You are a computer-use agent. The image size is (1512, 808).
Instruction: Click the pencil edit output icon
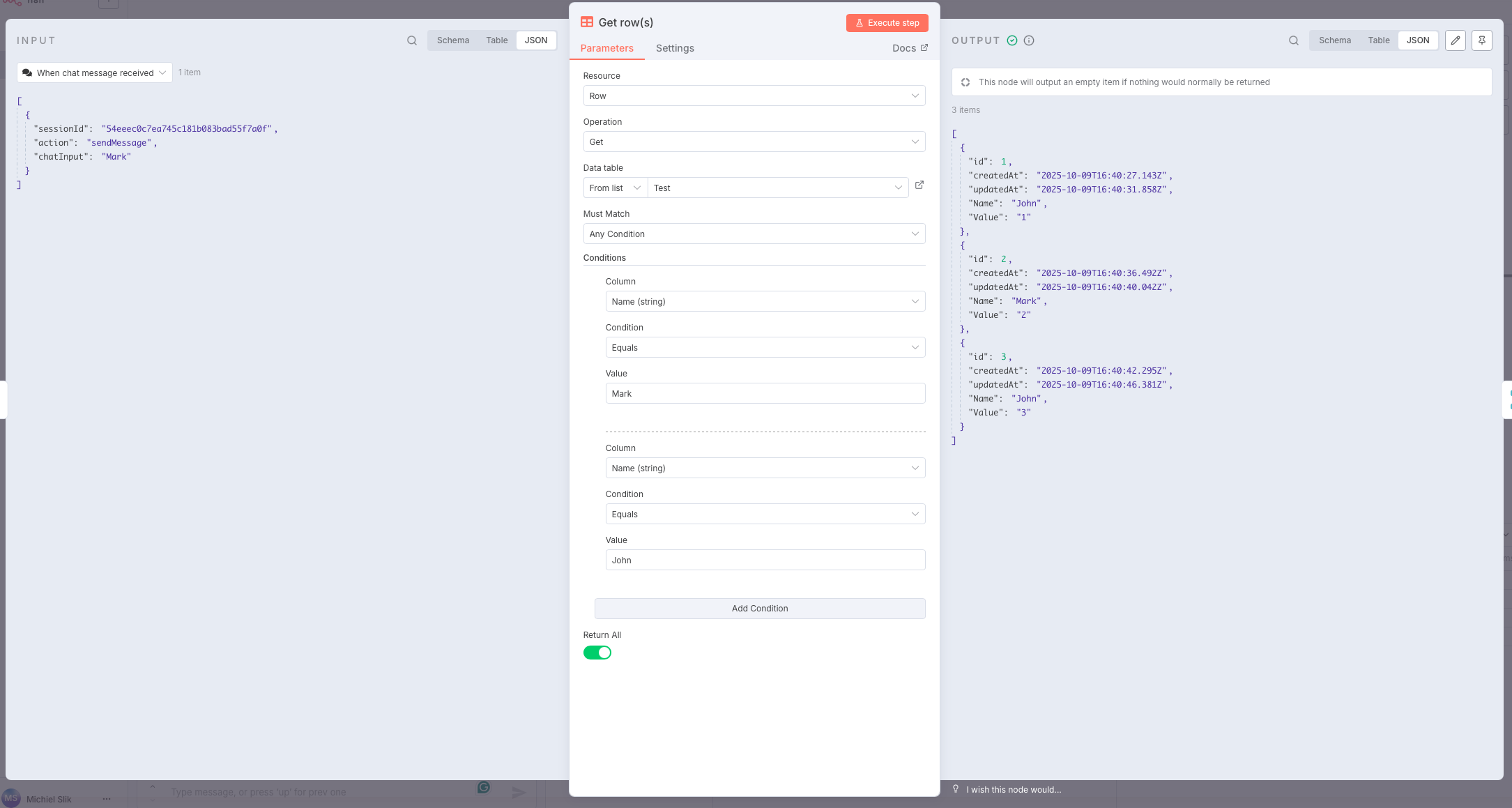pyautogui.click(x=1455, y=40)
